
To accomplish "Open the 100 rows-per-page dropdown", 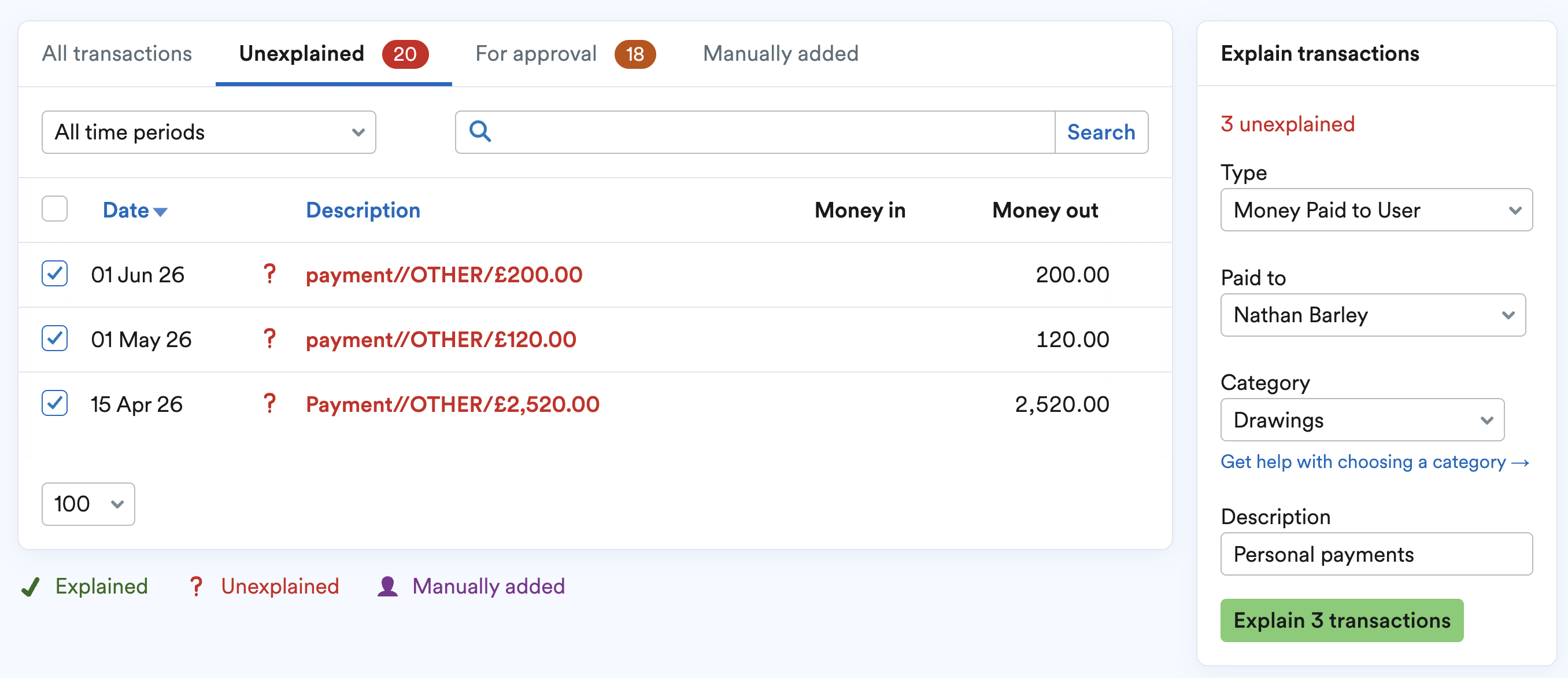I will (88, 504).
